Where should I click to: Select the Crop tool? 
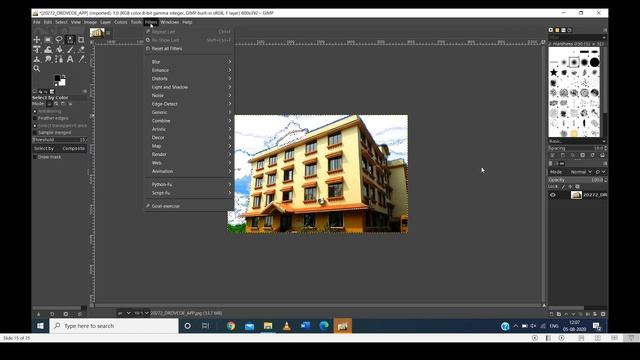point(81,40)
